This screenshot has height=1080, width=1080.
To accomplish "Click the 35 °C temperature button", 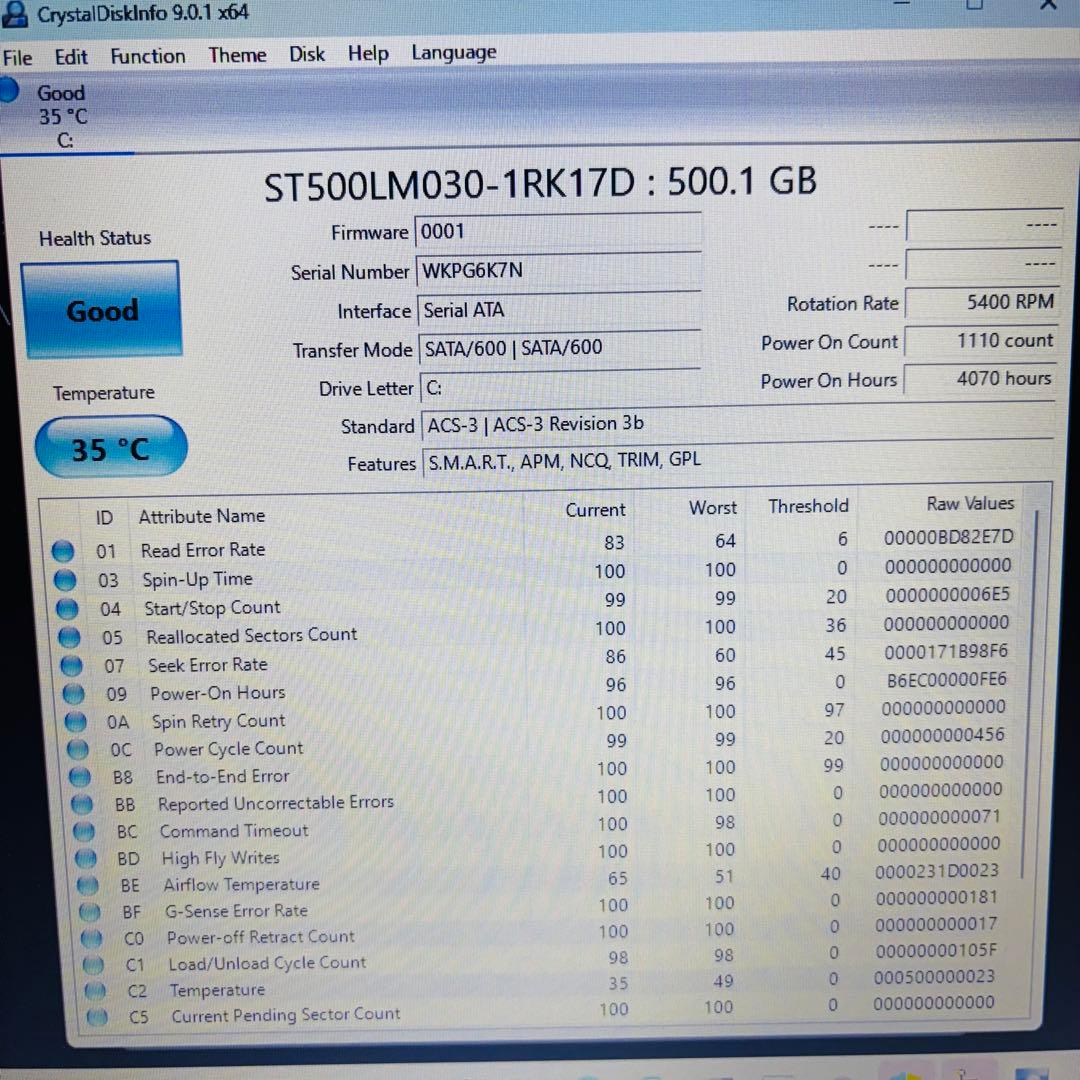I will coord(110,447).
